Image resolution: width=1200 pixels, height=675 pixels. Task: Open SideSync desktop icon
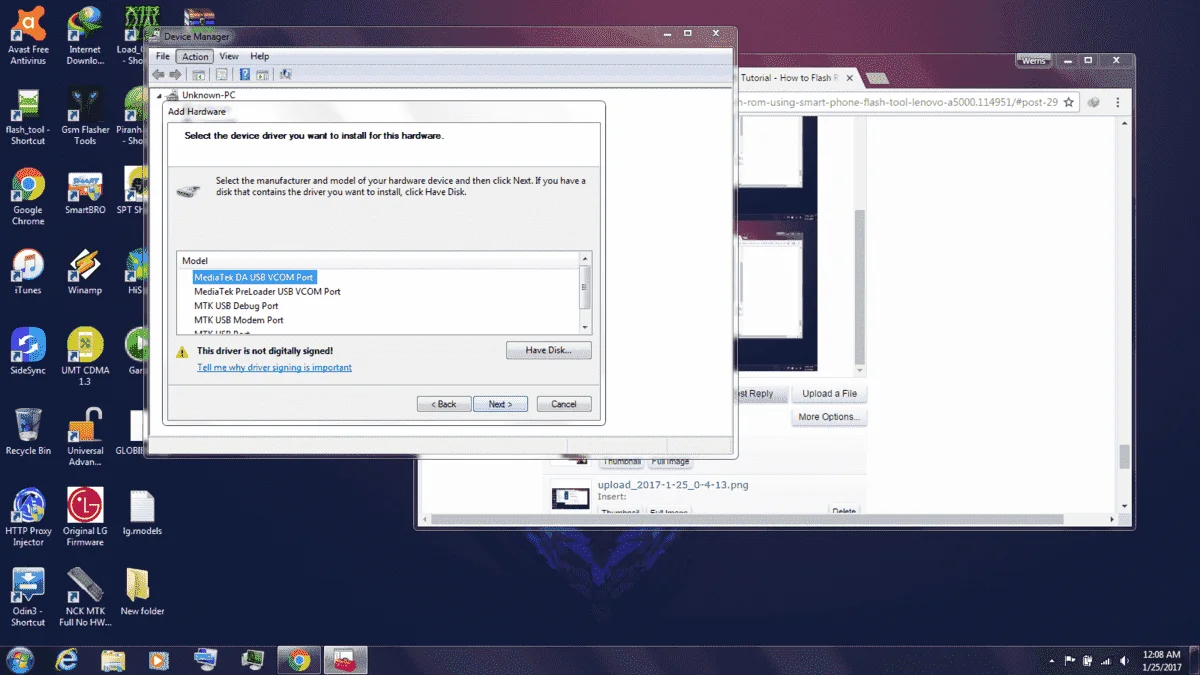coord(28,352)
